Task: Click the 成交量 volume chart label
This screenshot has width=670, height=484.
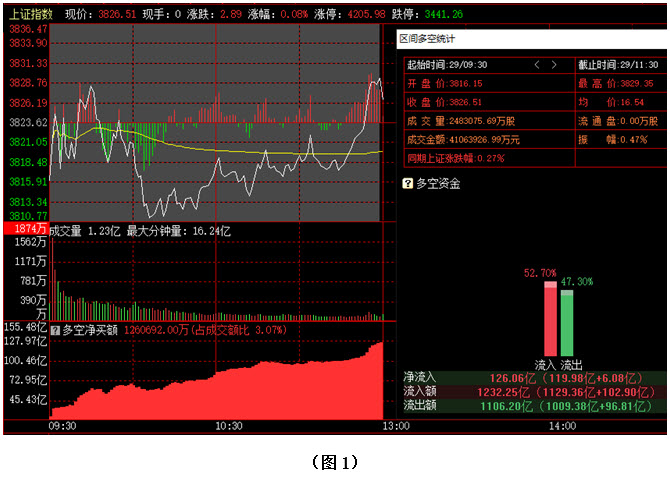Action: click(x=65, y=231)
